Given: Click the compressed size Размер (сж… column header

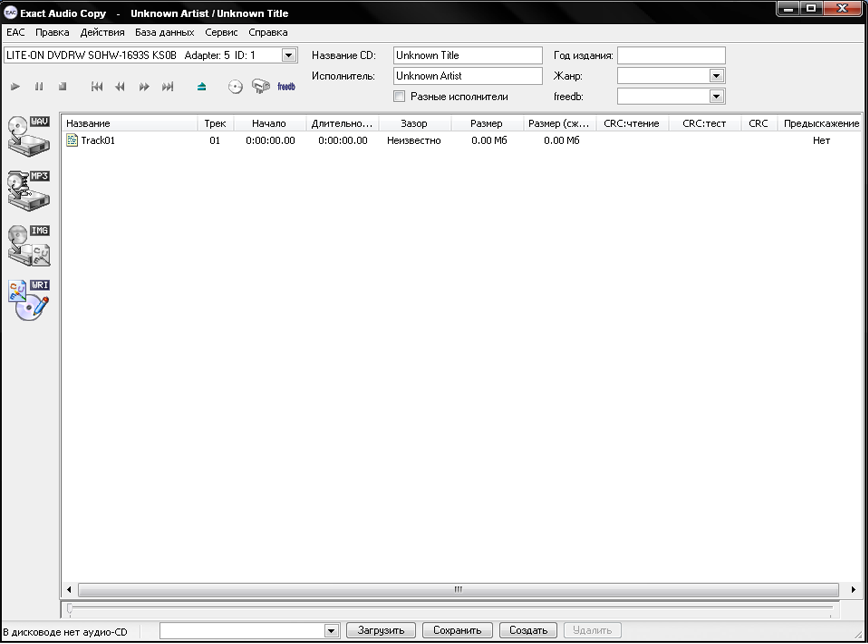Looking at the screenshot, I should pos(560,123).
